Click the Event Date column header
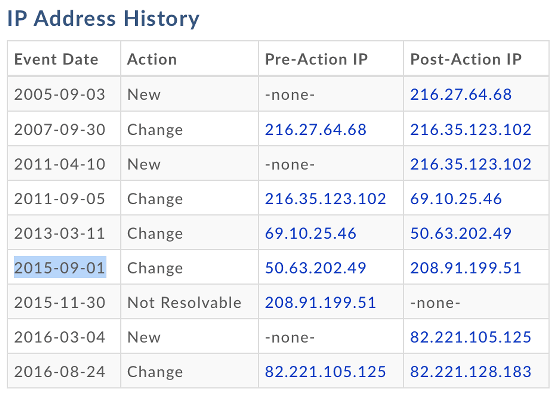Image resolution: width=560 pixels, height=400 pixels. click(x=56, y=59)
